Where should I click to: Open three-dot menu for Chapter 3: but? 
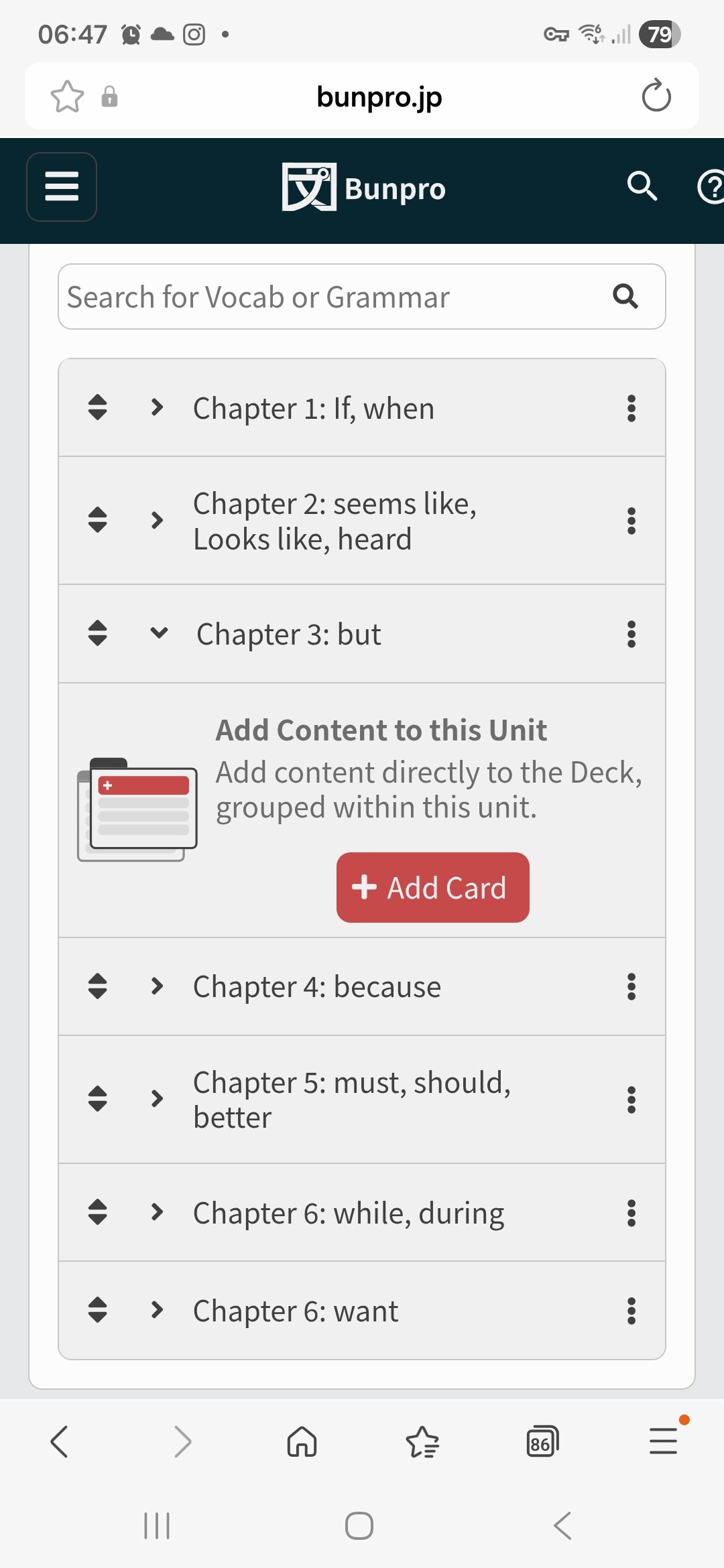[x=631, y=634]
